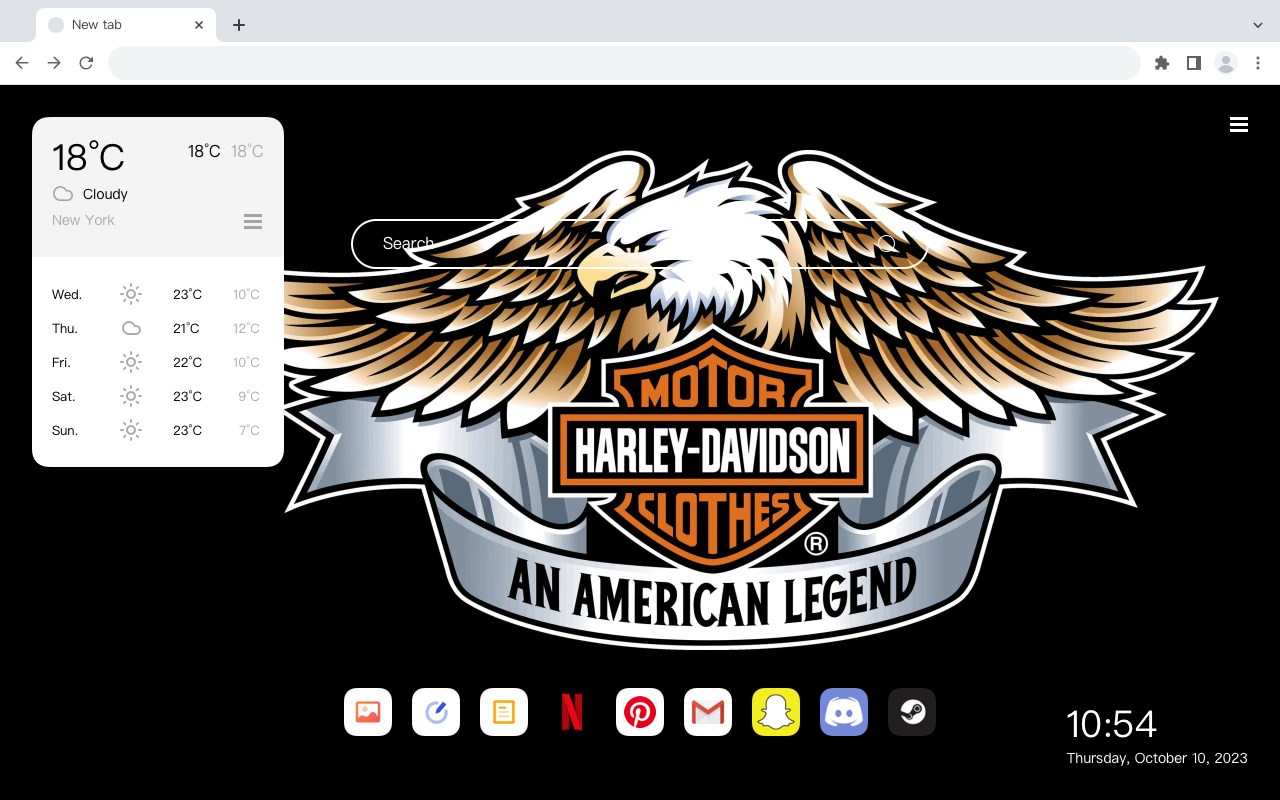
Task: Open the weather widget menu lines icon
Action: point(253,221)
